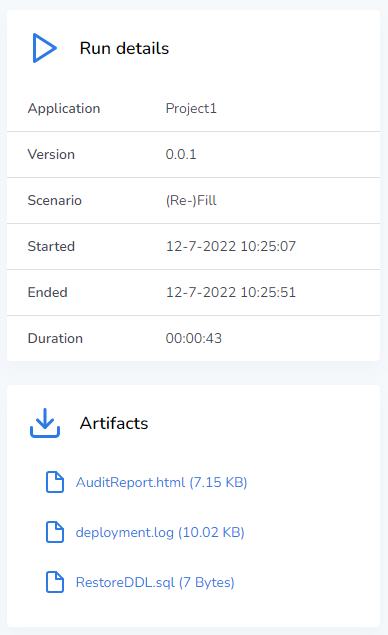This screenshot has width=388, height=635.
Task: Click the AuditReport.html file icon
Action: coord(55,482)
